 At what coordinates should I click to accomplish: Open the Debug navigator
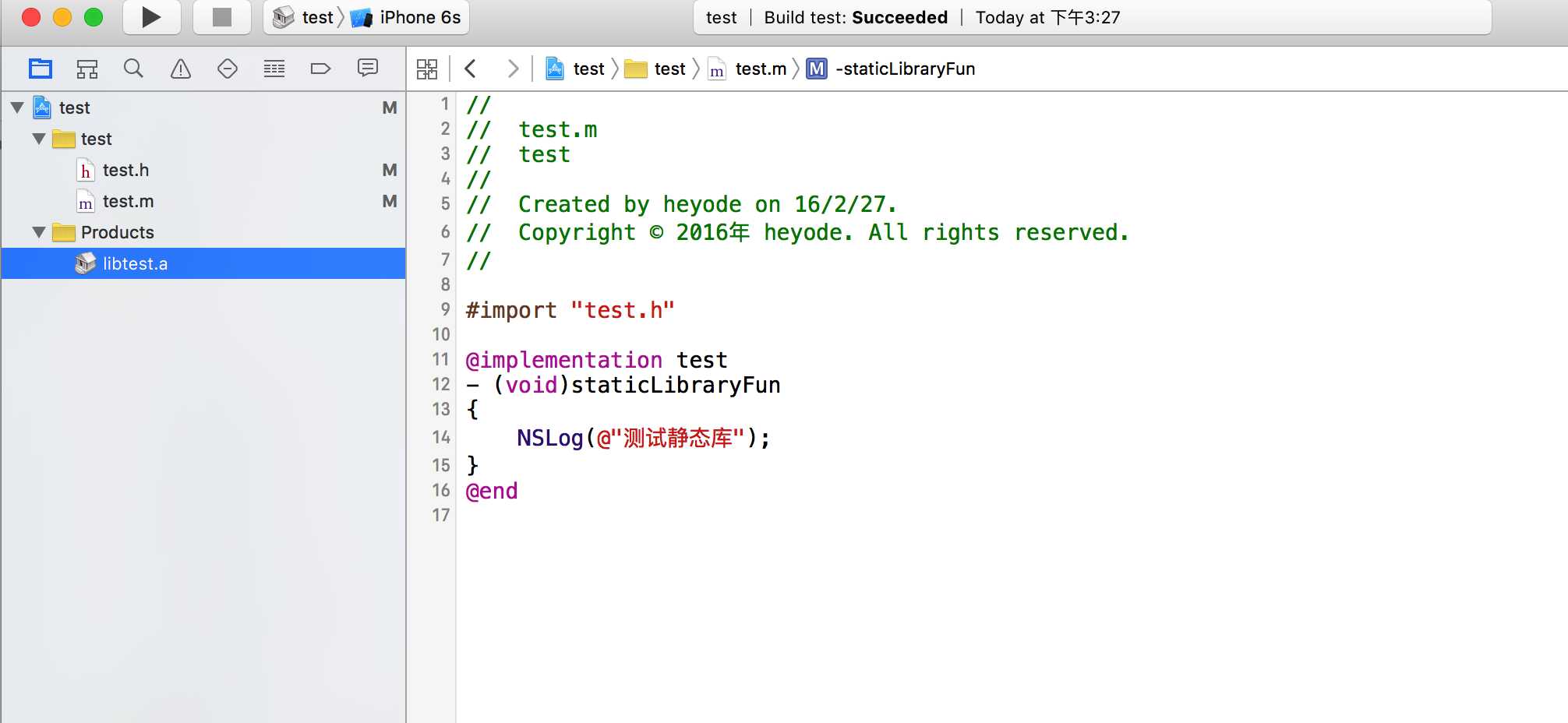pyautogui.click(x=274, y=69)
